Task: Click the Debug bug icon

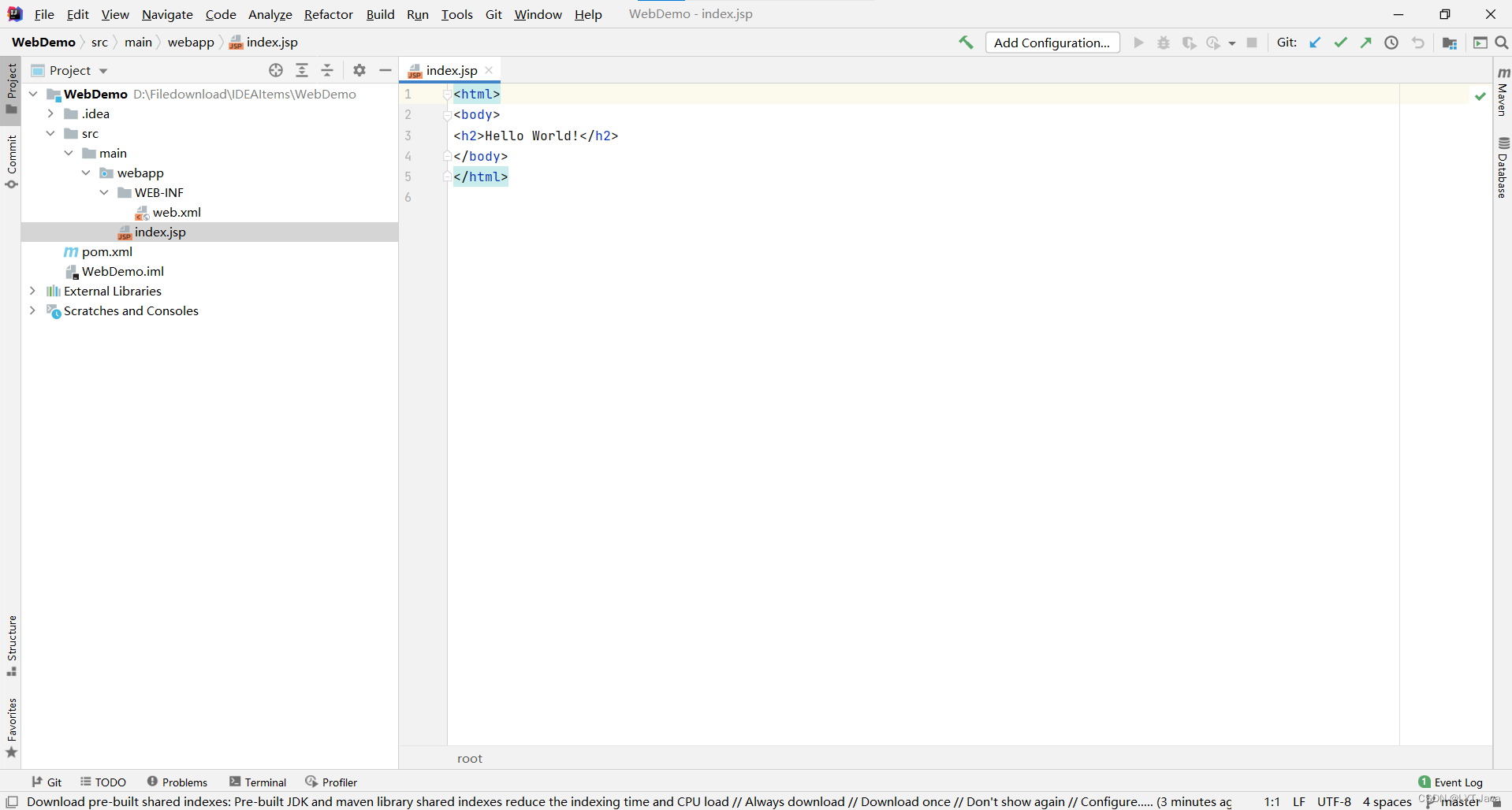Action: 1164,43
